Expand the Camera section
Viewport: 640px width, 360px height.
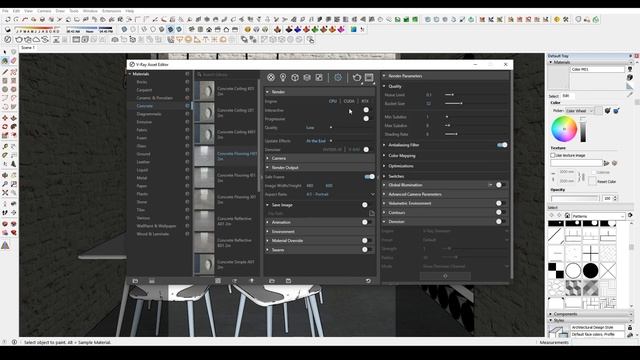tap(268, 158)
